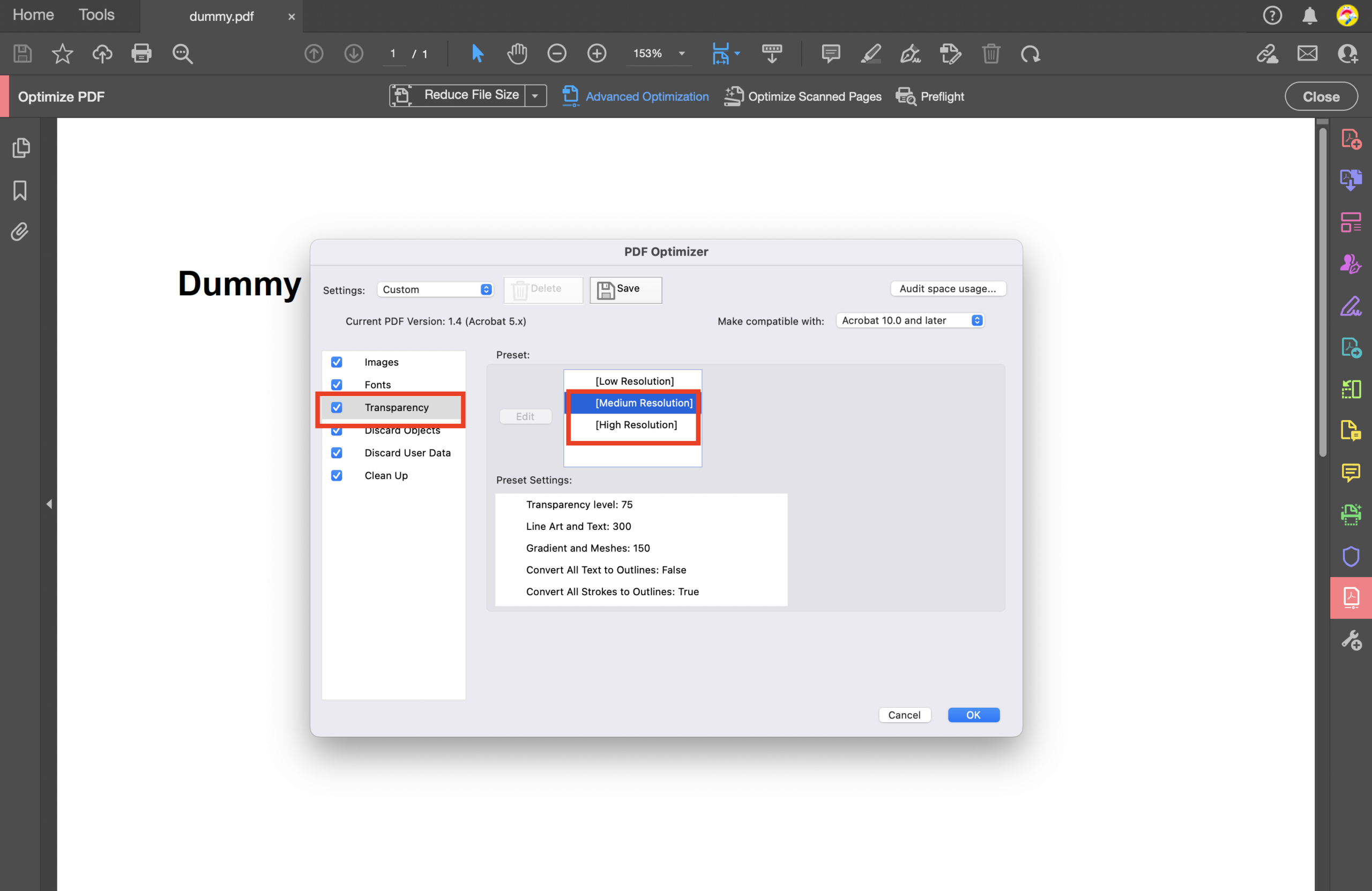Uncheck the Fonts checkbox
Screen dimensions: 1372x891
coord(337,384)
